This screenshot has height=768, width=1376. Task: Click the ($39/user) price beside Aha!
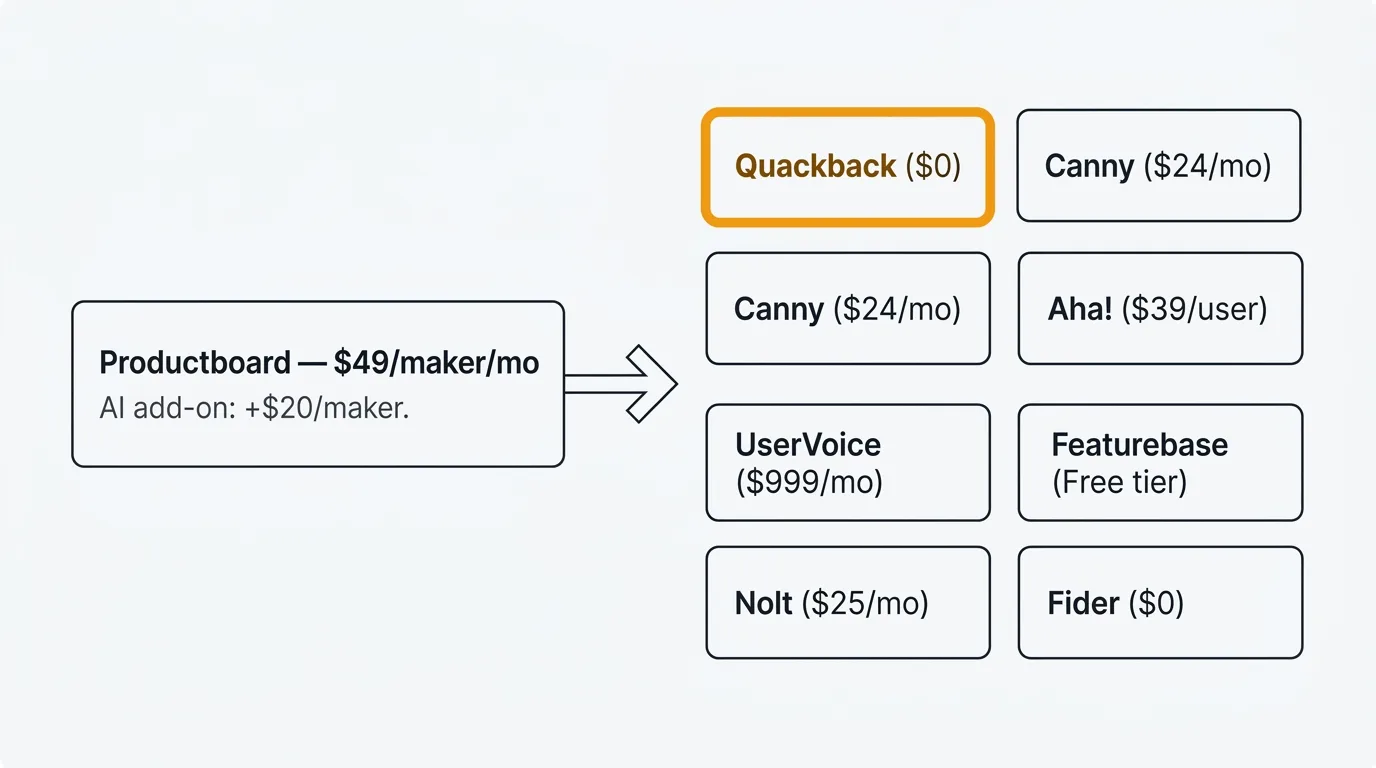coord(1194,309)
